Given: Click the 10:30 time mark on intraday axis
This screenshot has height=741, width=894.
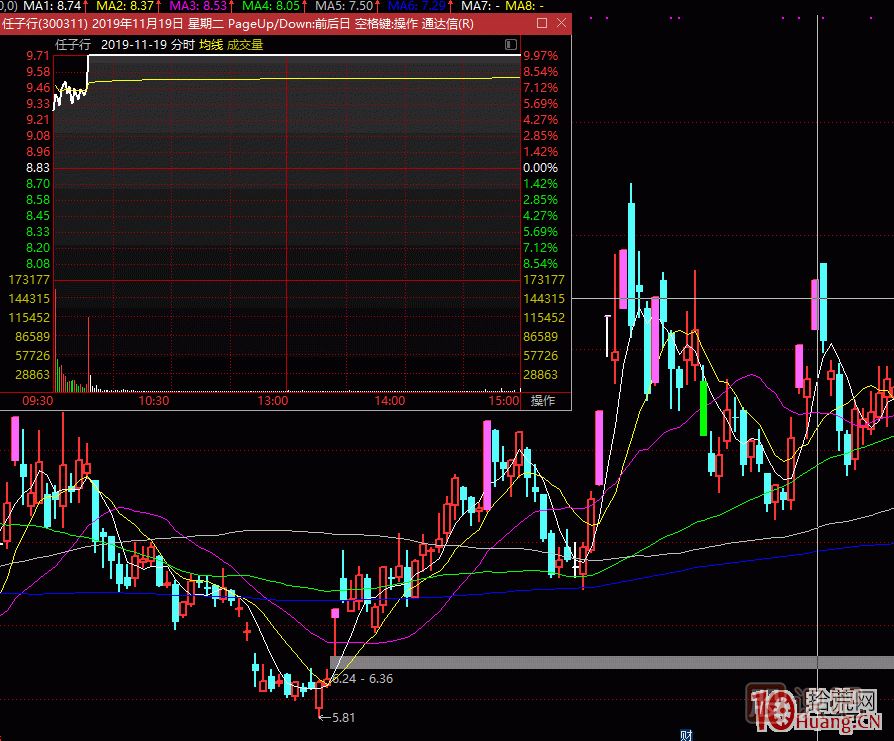Looking at the screenshot, I should coord(154,401).
